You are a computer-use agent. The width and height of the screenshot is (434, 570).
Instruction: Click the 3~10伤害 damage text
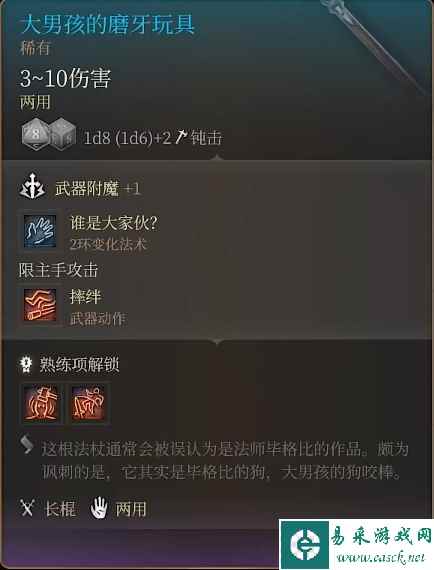(65, 78)
